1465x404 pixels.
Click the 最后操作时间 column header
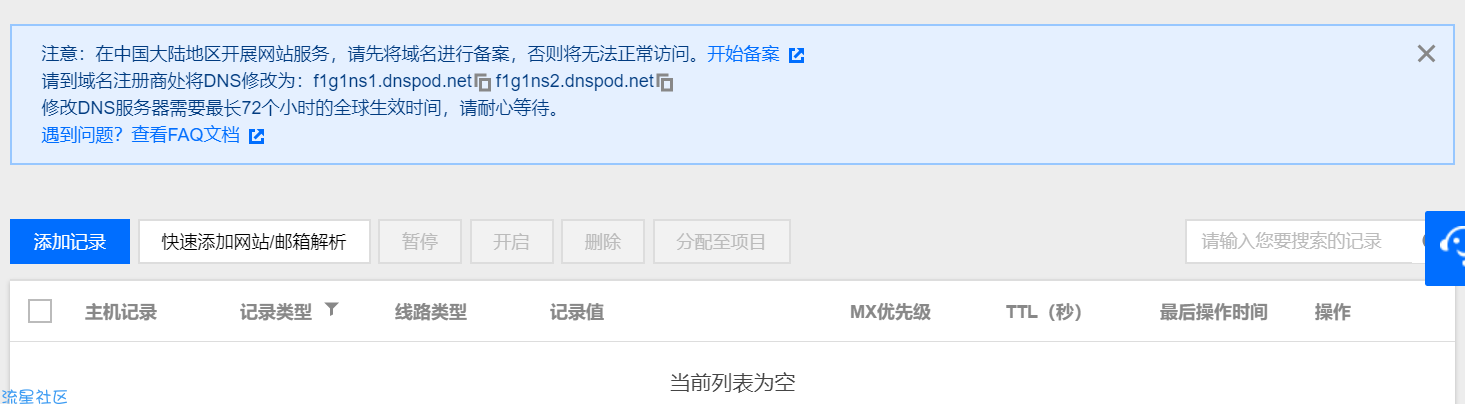1214,312
